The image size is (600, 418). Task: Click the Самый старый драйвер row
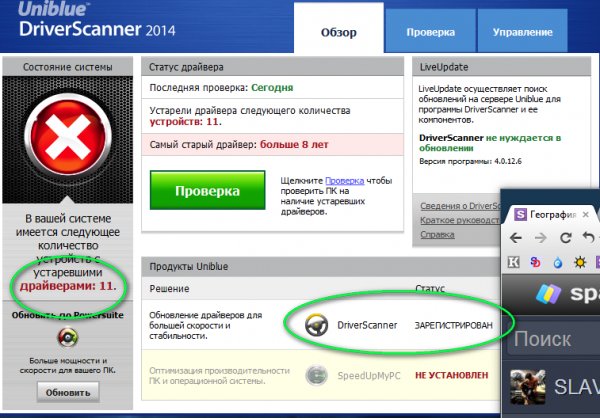click(272, 145)
